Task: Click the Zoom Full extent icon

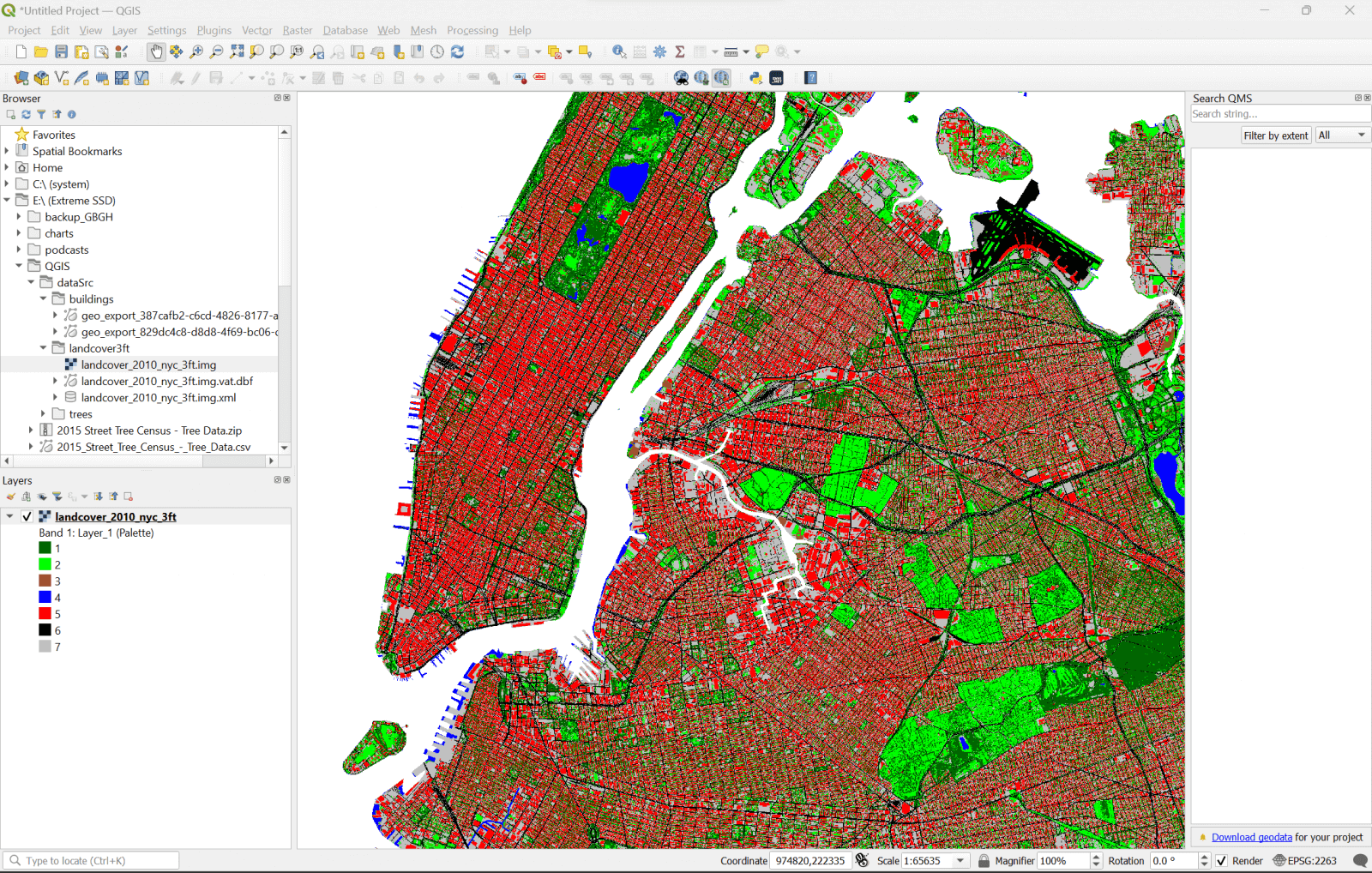Action: pyautogui.click(x=237, y=52)
